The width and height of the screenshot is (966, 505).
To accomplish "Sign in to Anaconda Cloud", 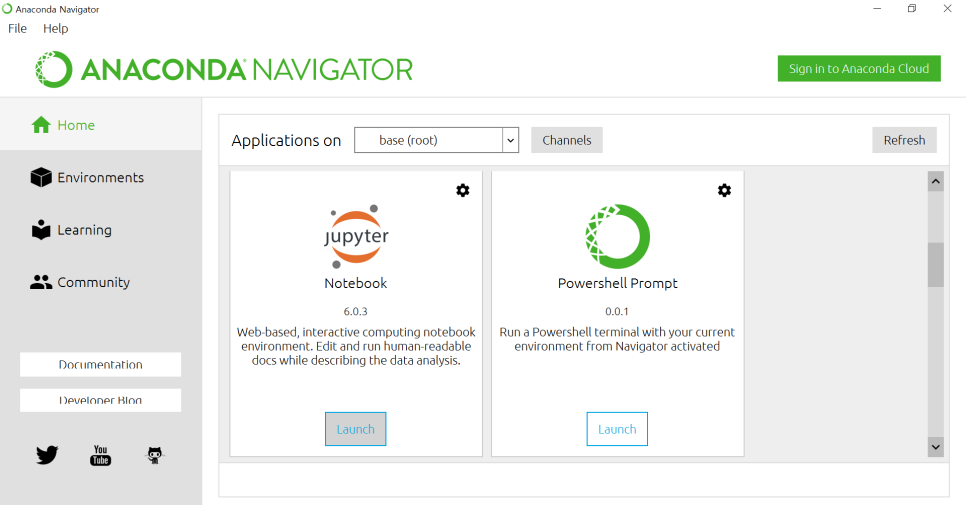I will pyautogui.click(x=859, y=68).
